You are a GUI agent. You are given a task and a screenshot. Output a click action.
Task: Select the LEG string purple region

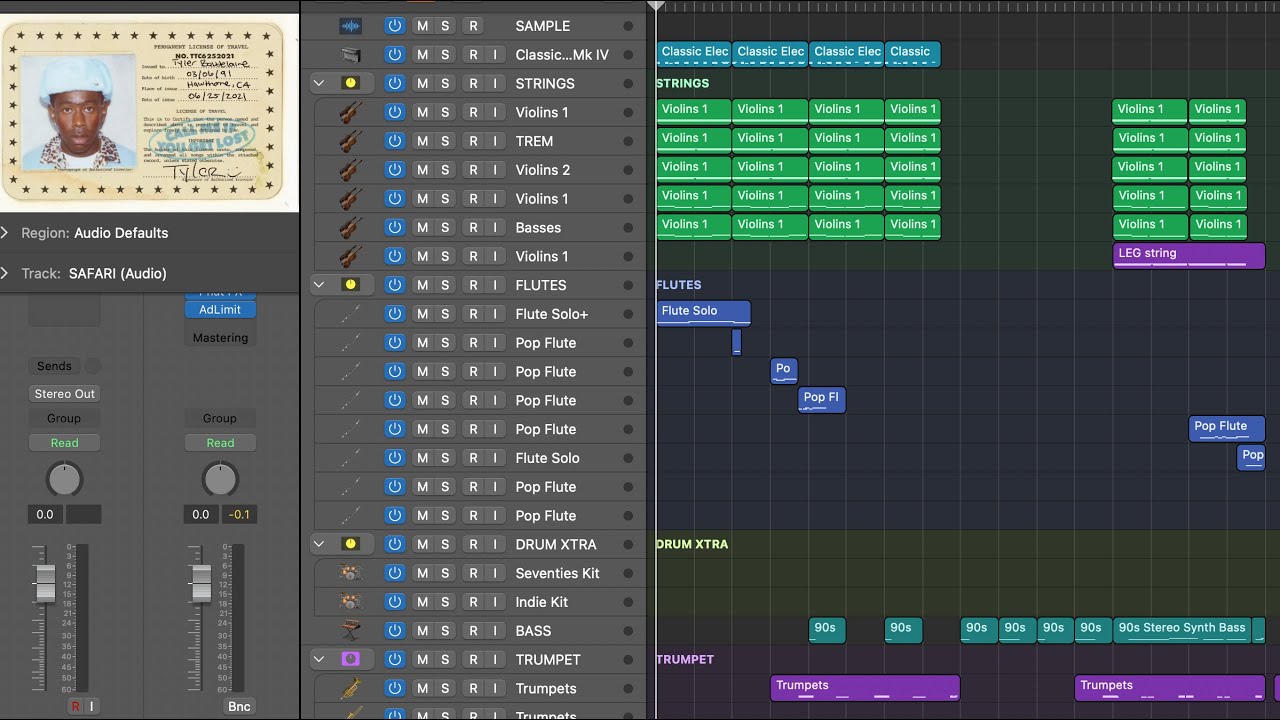click(1189, 256)
